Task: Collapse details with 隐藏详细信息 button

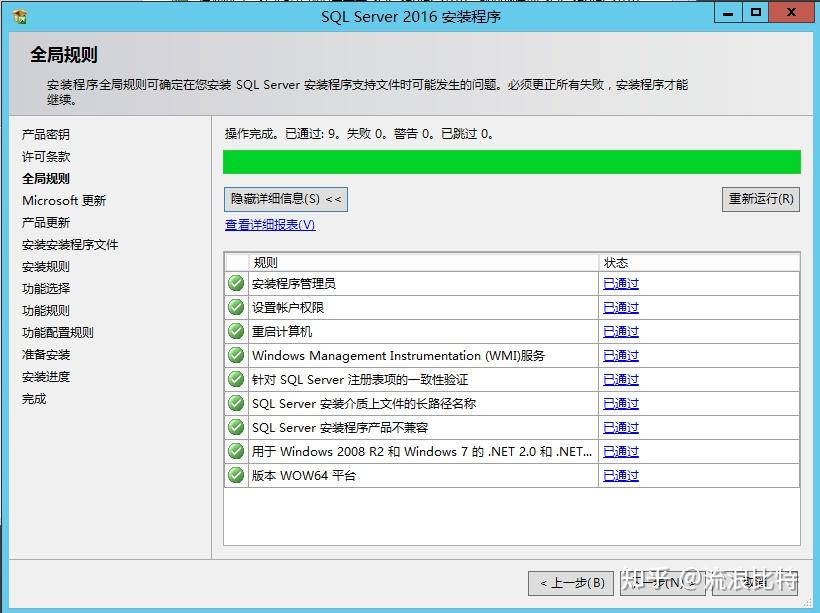Action: [286, 199]
